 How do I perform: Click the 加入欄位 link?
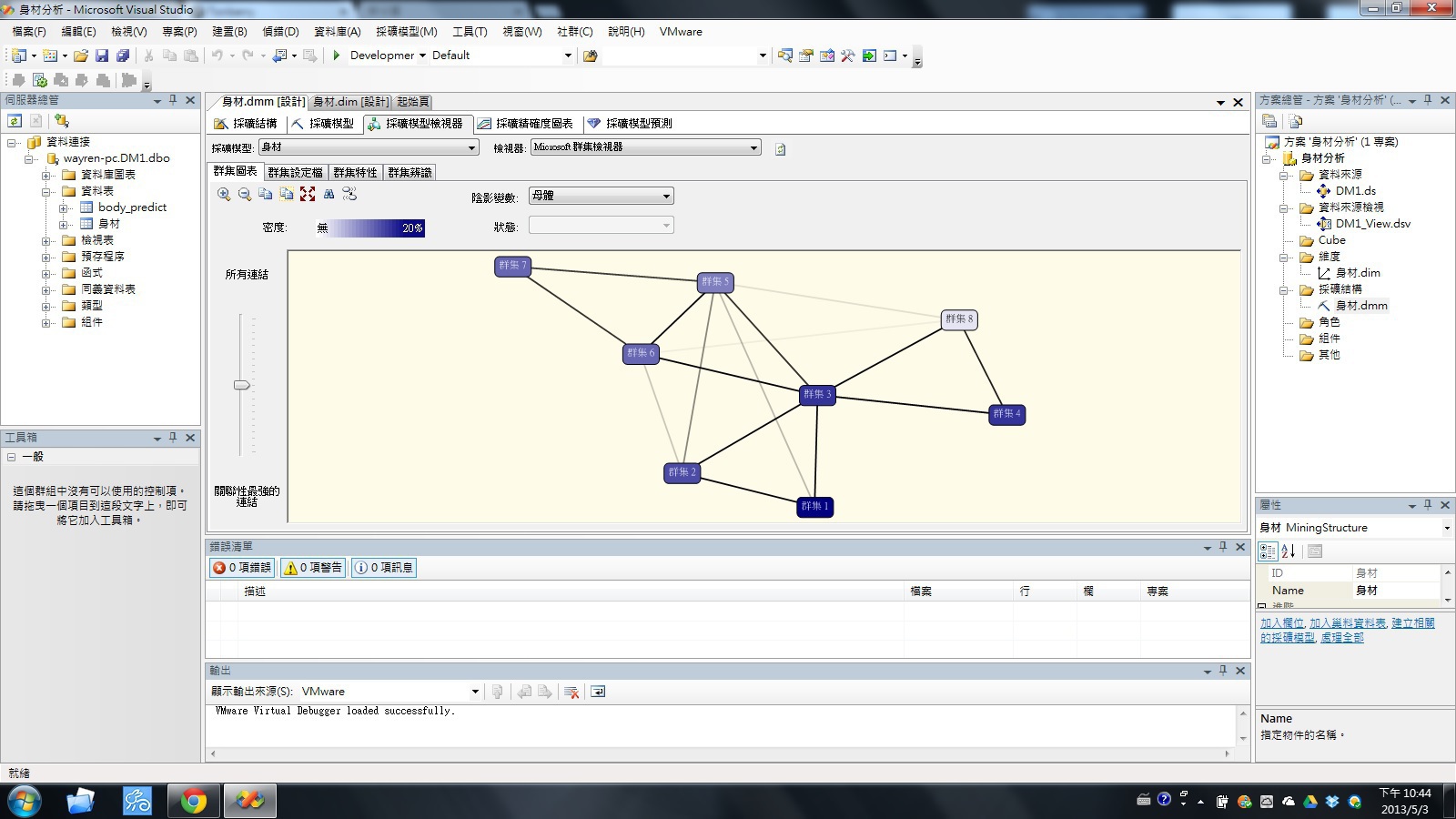tap(1281, 623)
